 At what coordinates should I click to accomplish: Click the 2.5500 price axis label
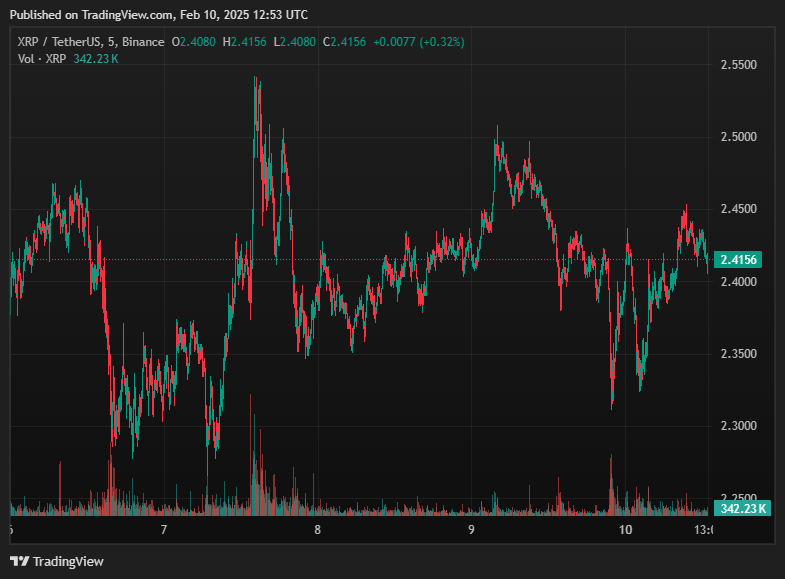tap(738, 65)
